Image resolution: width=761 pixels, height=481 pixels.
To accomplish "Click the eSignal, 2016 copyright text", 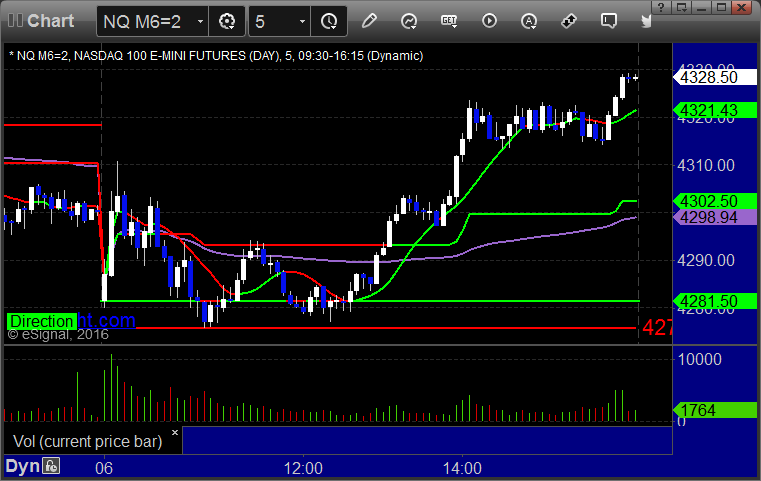I will coord(58,334).
